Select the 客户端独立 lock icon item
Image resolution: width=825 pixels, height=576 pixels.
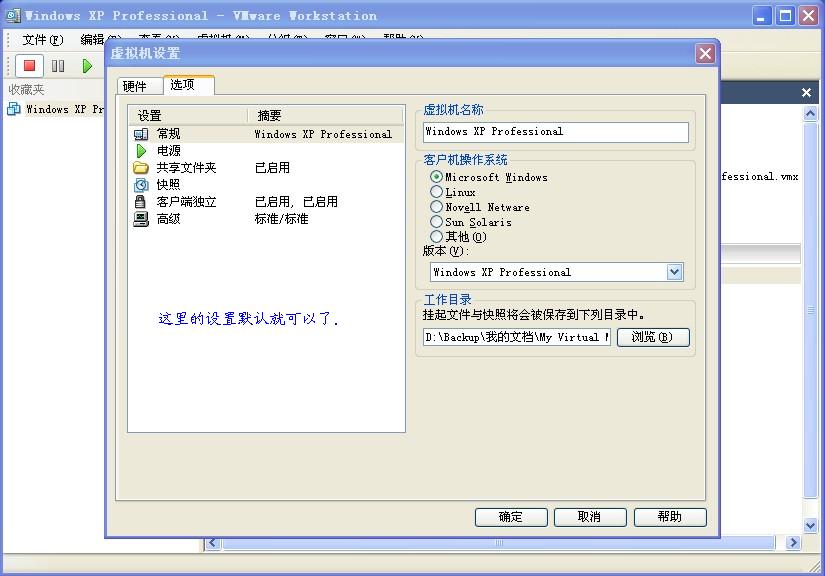pyautogui.click(x=141, y=202)
